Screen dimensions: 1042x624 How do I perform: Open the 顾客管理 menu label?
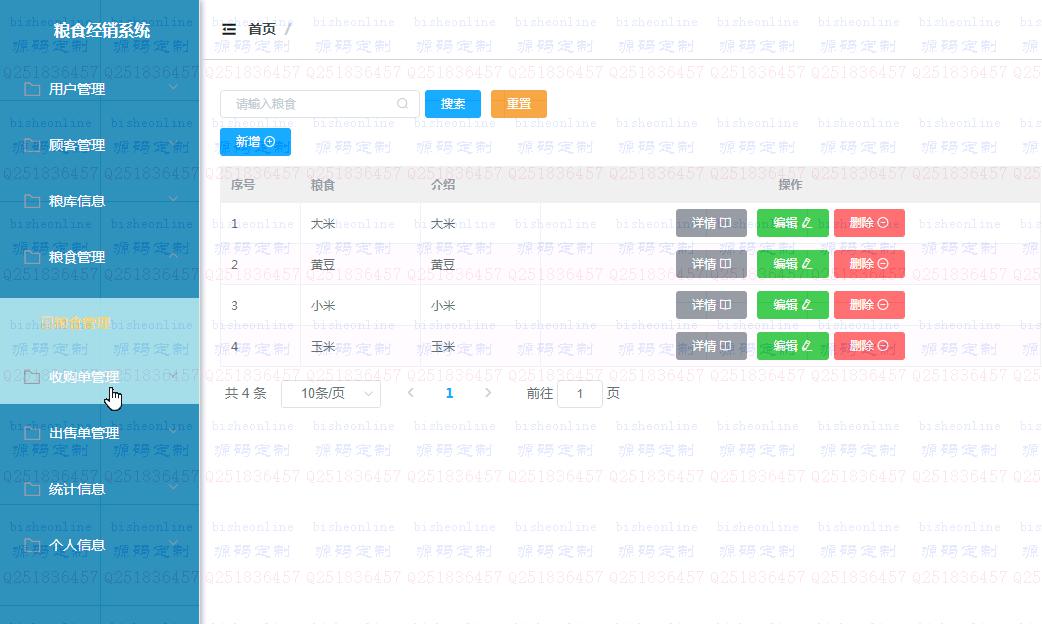point(77,145)
